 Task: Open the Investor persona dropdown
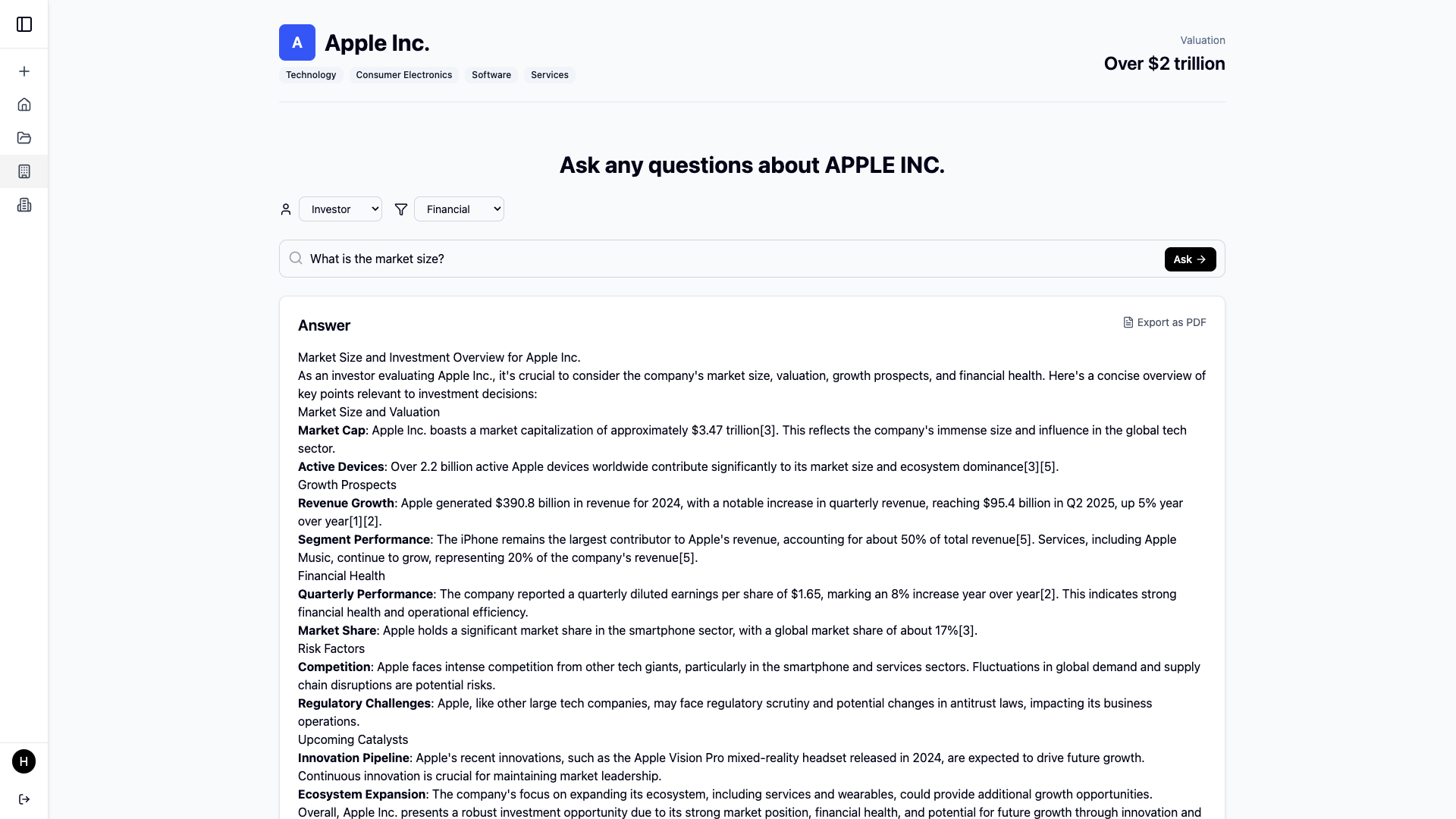[x=340, y=209]
